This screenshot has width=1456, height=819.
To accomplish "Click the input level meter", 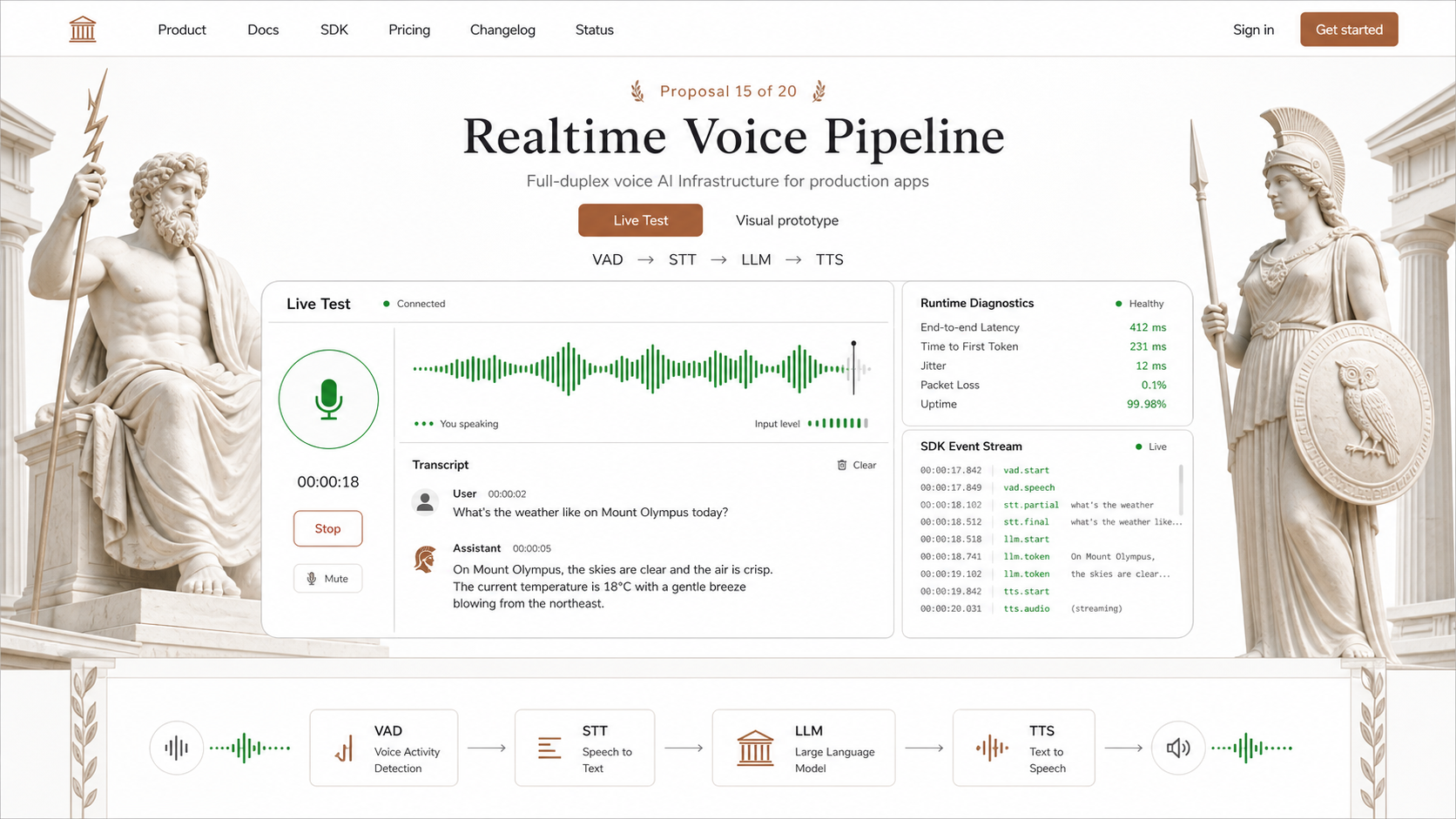I will click(838, 423).
